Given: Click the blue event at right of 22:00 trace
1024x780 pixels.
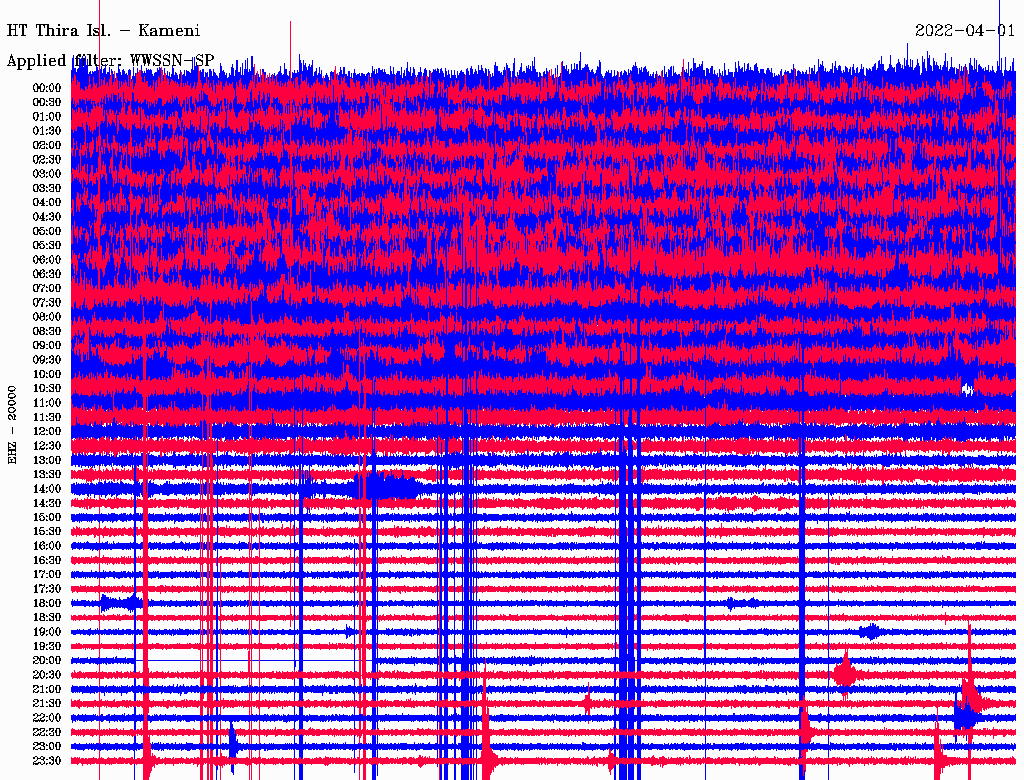Looking at the screenshot, I should (x=966, y=716).
